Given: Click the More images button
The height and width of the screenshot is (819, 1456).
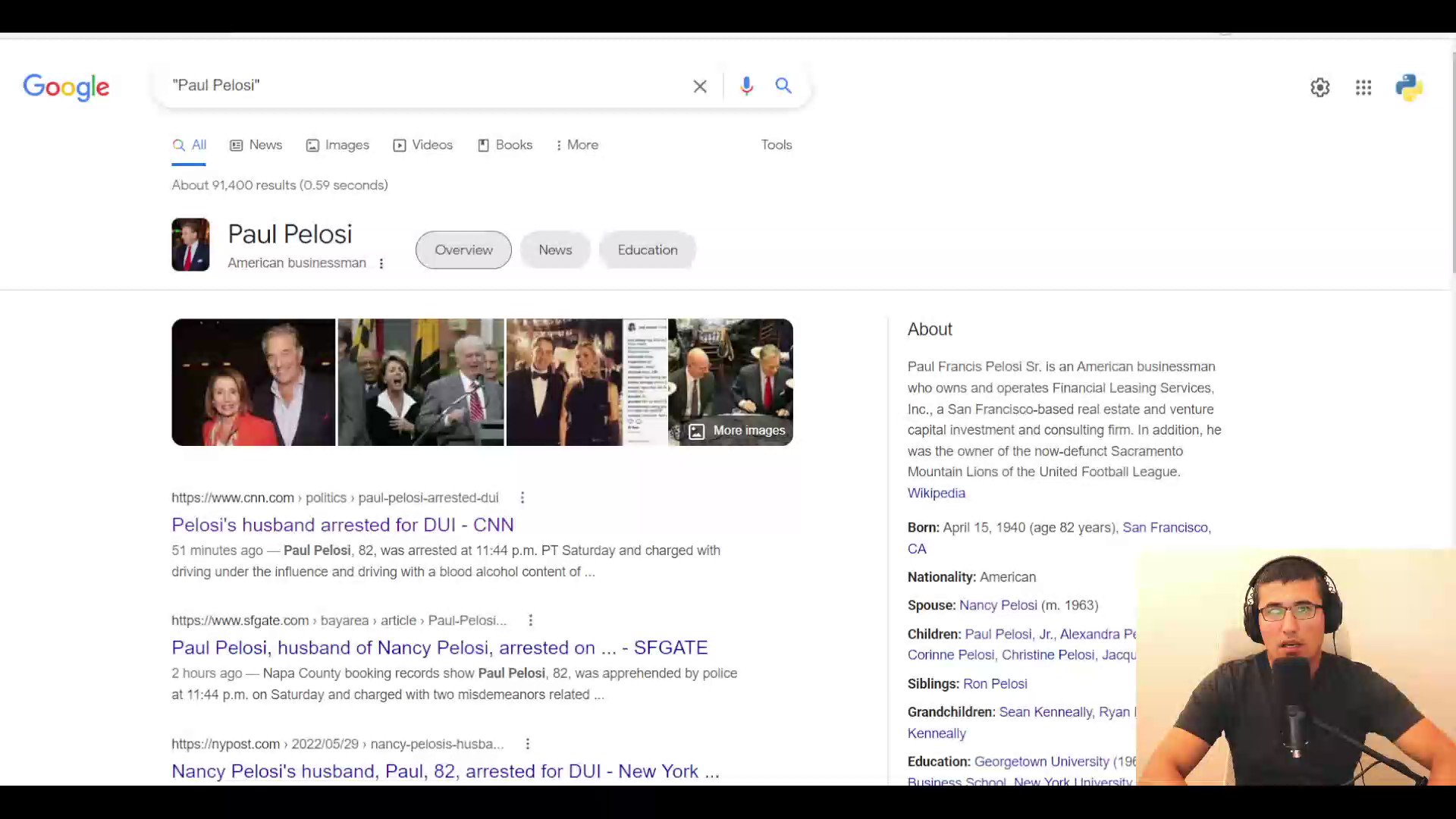Looking at the screenshot, I should [737, 431].
